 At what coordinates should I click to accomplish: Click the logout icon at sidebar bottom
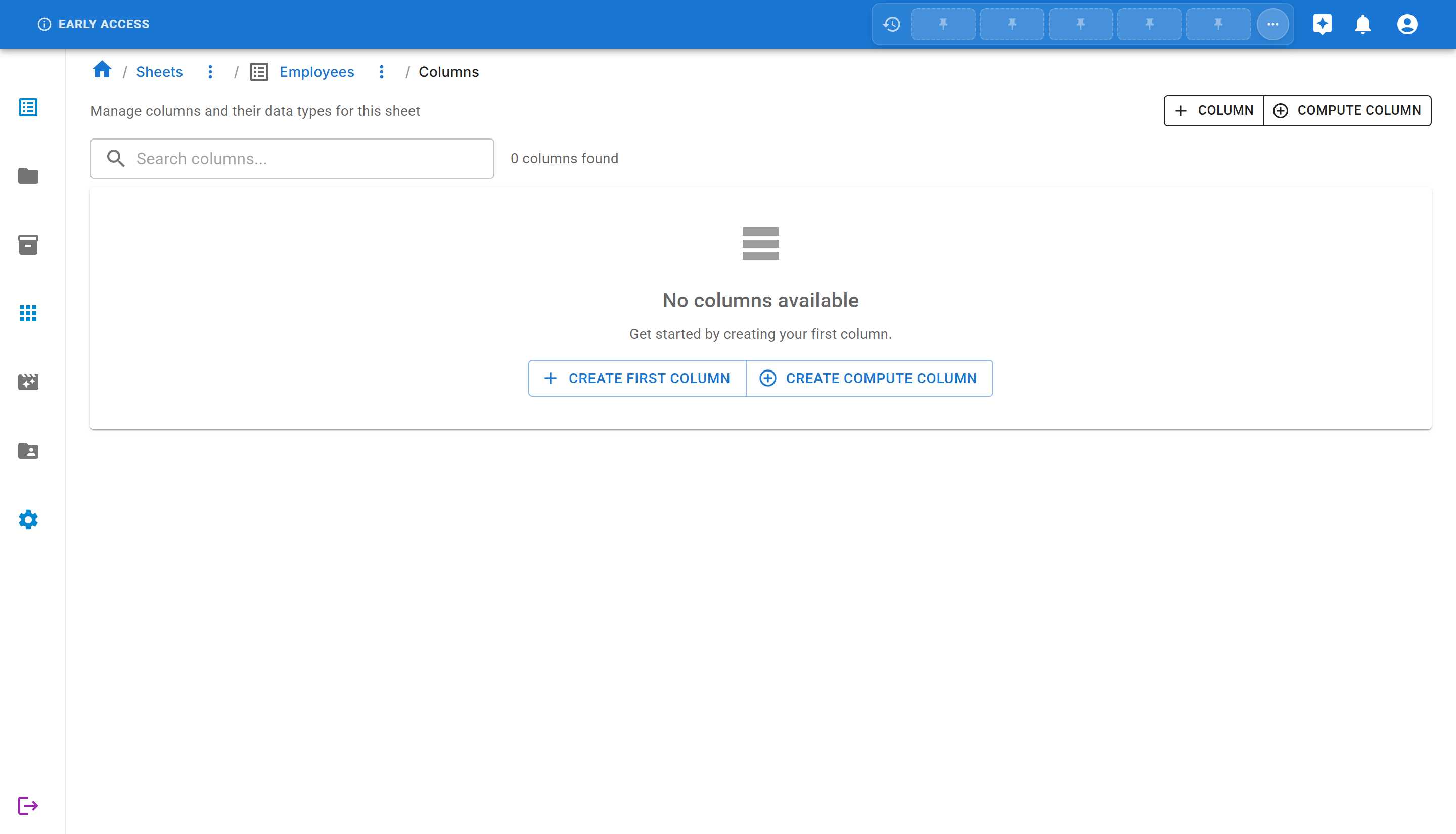pyautogui.click(x=28, y=805)
